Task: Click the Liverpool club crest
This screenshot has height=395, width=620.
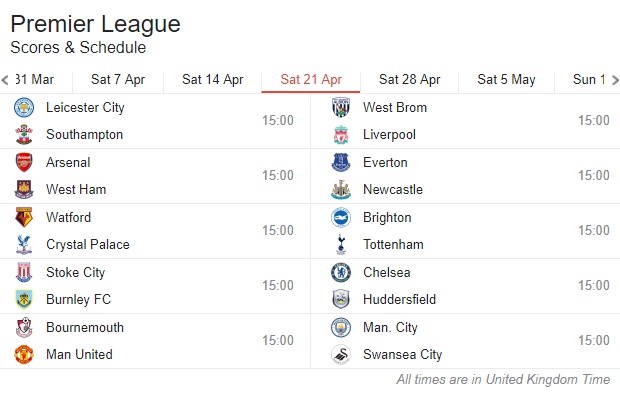Action: (x=341, y=135)
